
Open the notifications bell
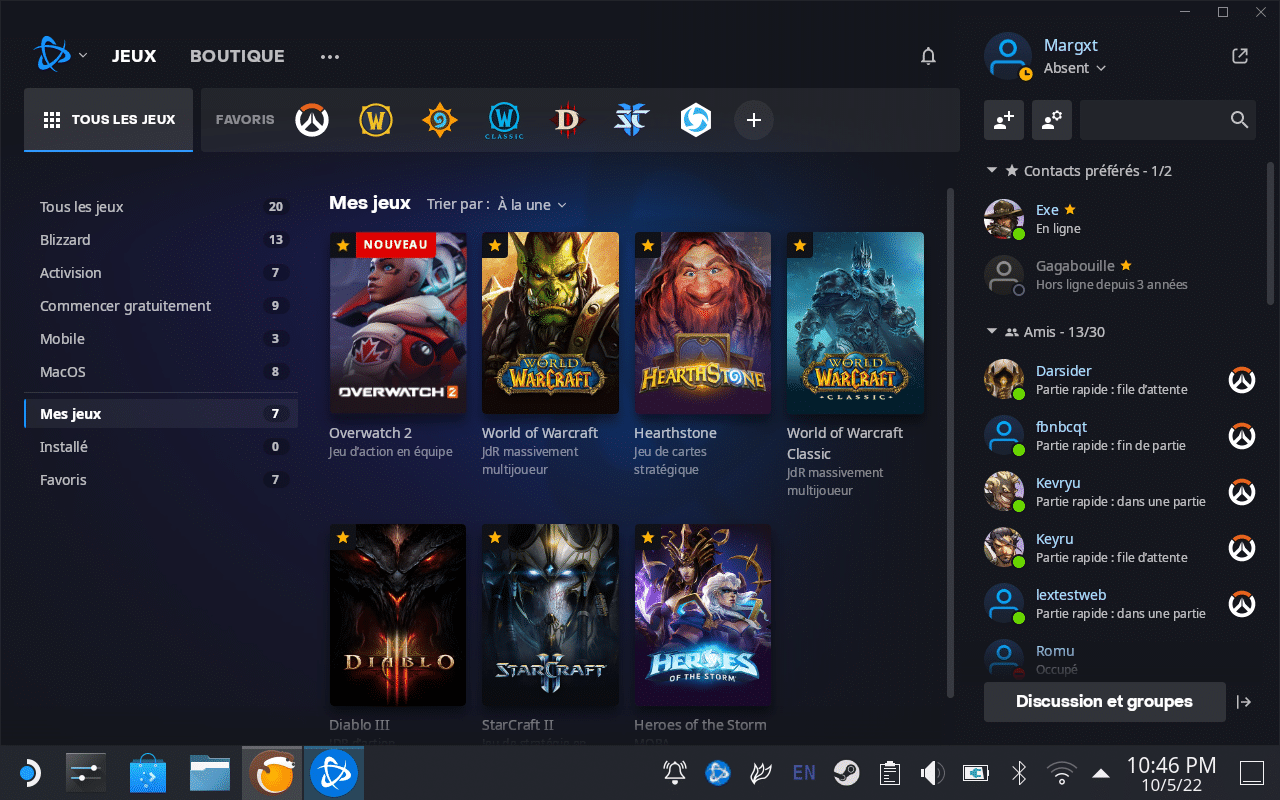tap(928, 56)
